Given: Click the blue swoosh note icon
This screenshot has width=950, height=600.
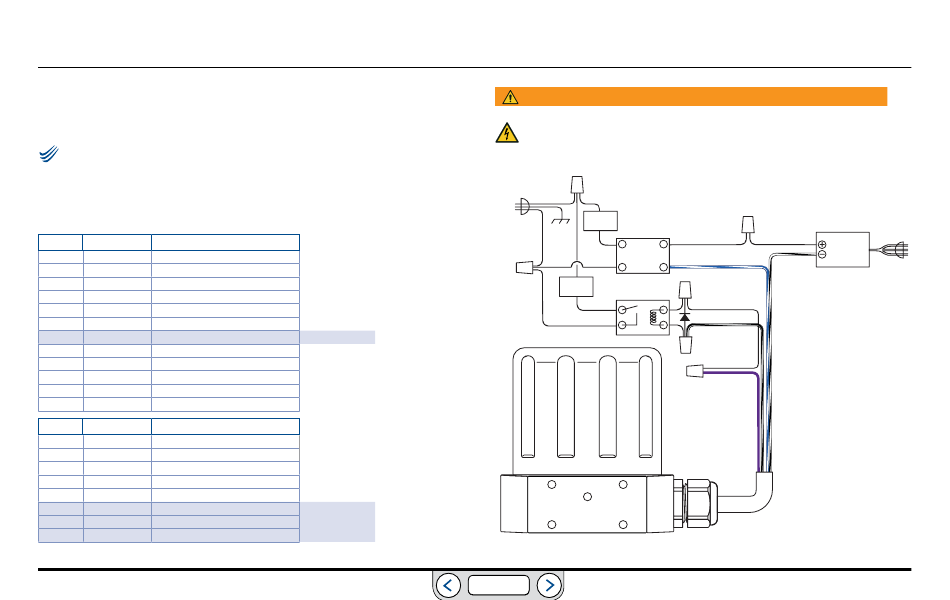Looking at the screenshot, I should coord(49,154).
